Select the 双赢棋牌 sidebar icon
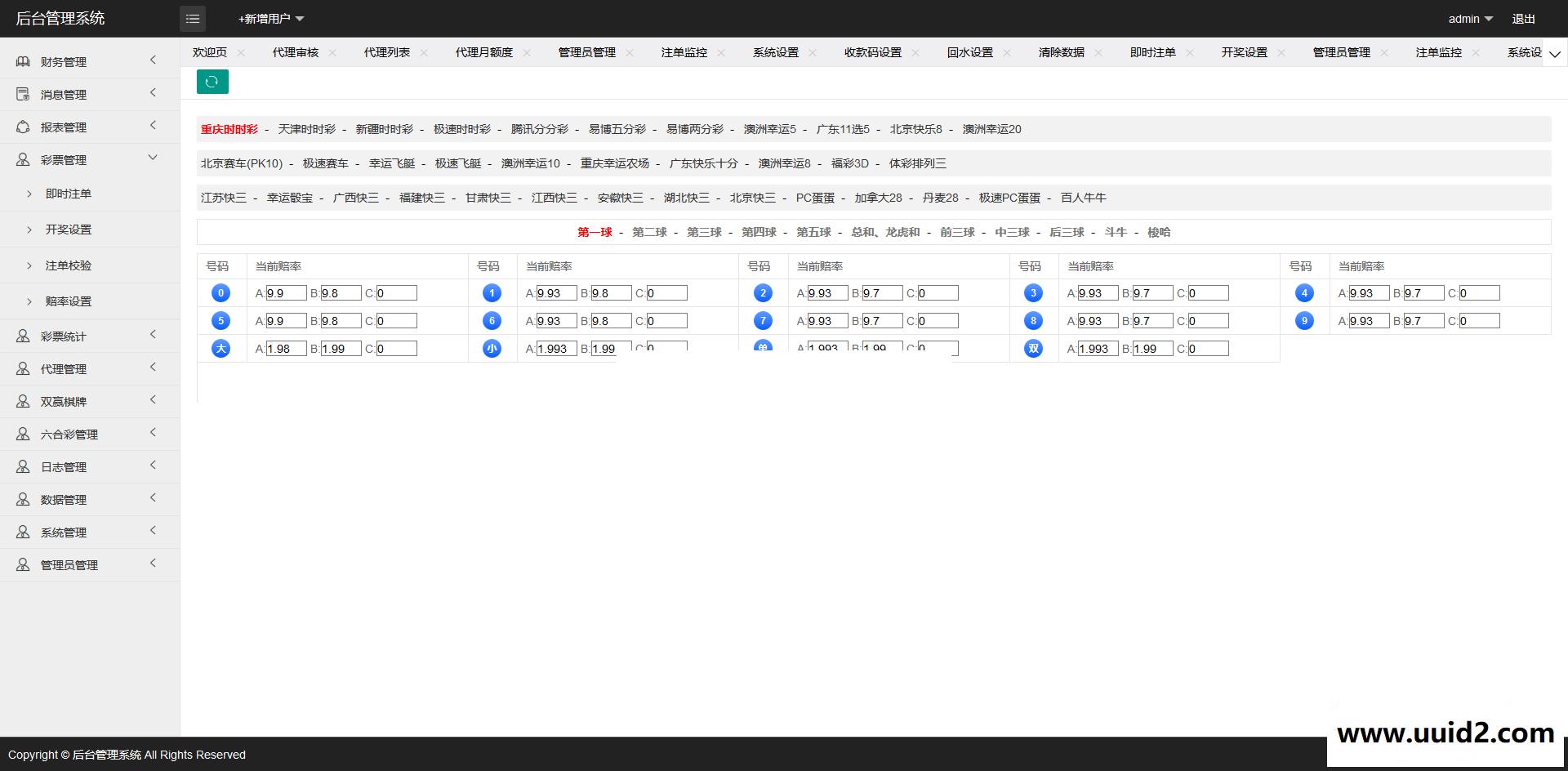 coord(22,401)
